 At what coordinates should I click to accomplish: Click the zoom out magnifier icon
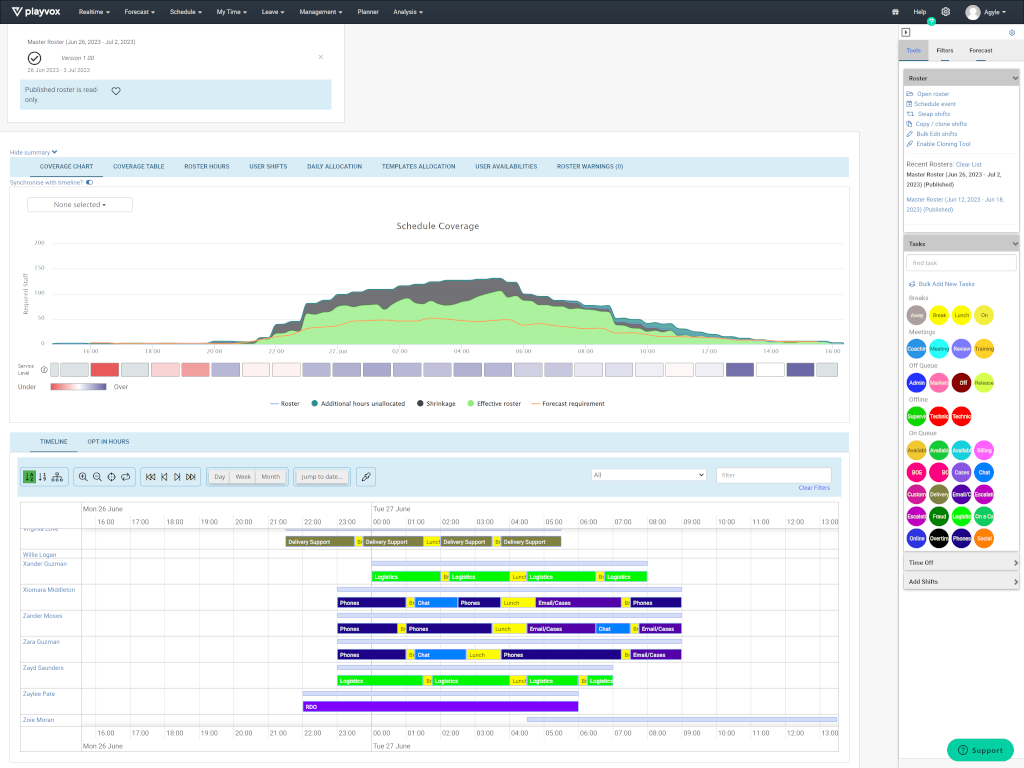tap(97, 477)
